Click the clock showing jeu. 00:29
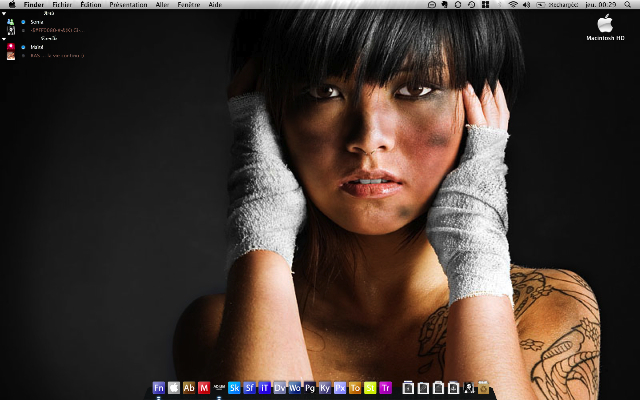Screen dimensions: 640x400 (601, 4)
